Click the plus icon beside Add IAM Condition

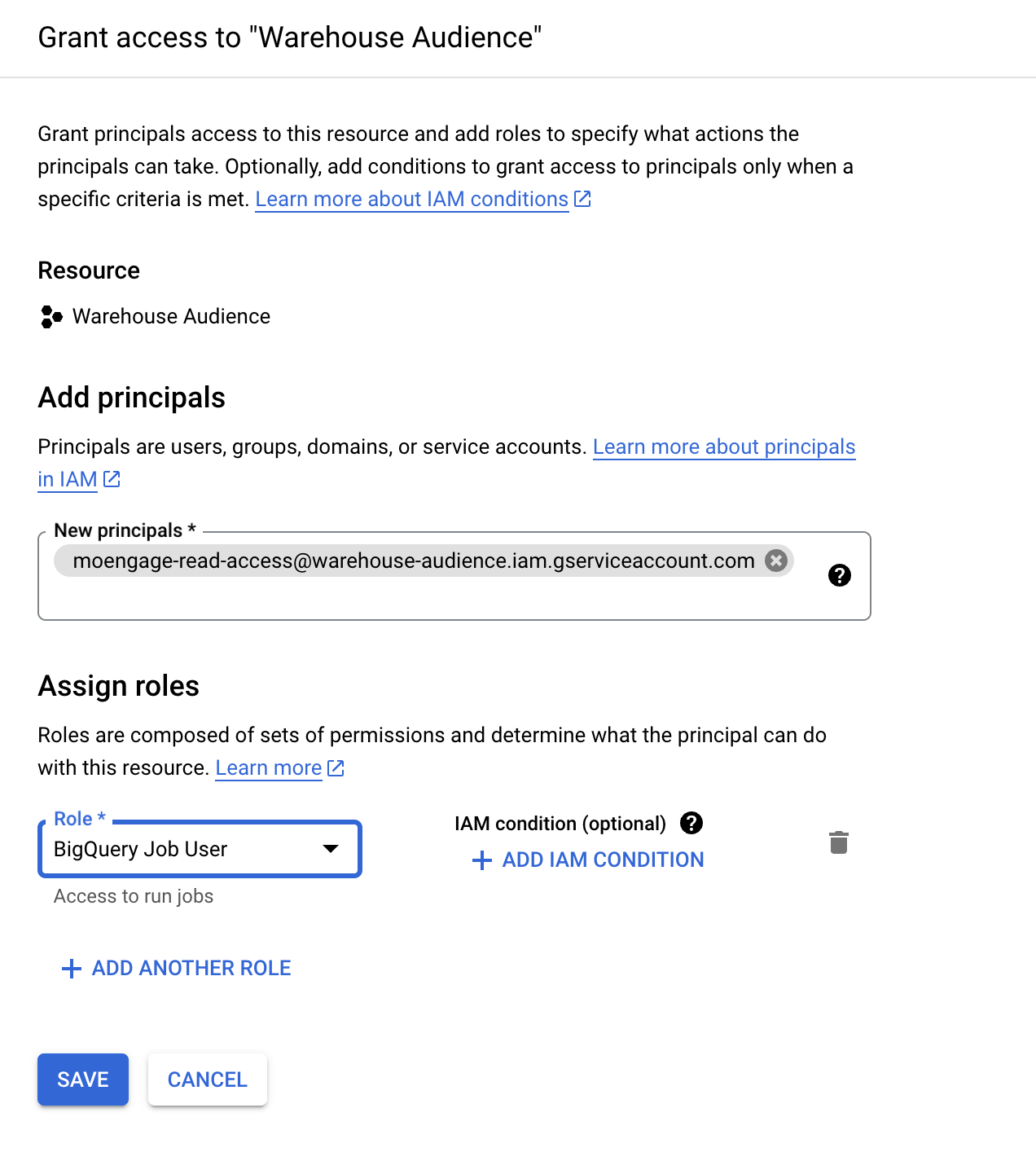pos(482,860)
